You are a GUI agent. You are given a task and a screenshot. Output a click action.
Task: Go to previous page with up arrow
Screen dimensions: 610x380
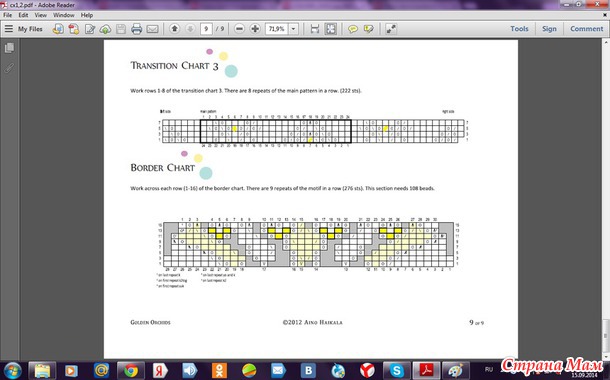174,29
